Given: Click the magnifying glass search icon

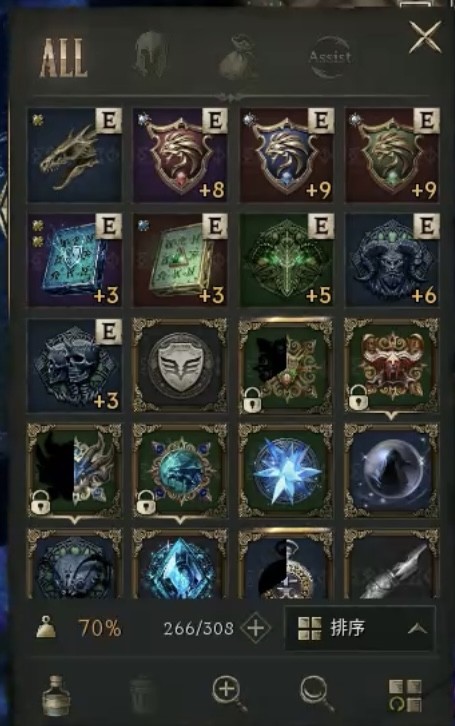Looking at the screenshot, I should click(317, 694).
